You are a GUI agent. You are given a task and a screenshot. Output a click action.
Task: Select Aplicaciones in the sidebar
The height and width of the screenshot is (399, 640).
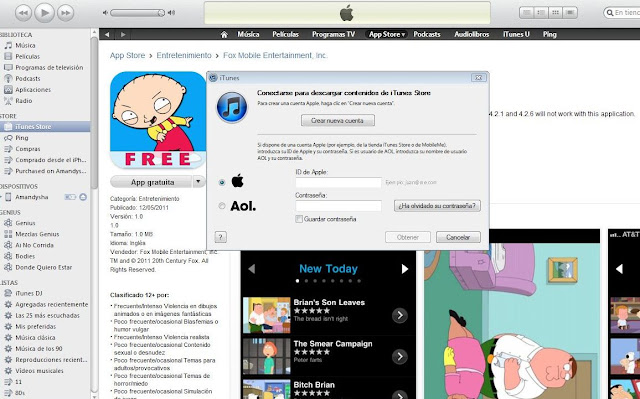click(33, 89)
